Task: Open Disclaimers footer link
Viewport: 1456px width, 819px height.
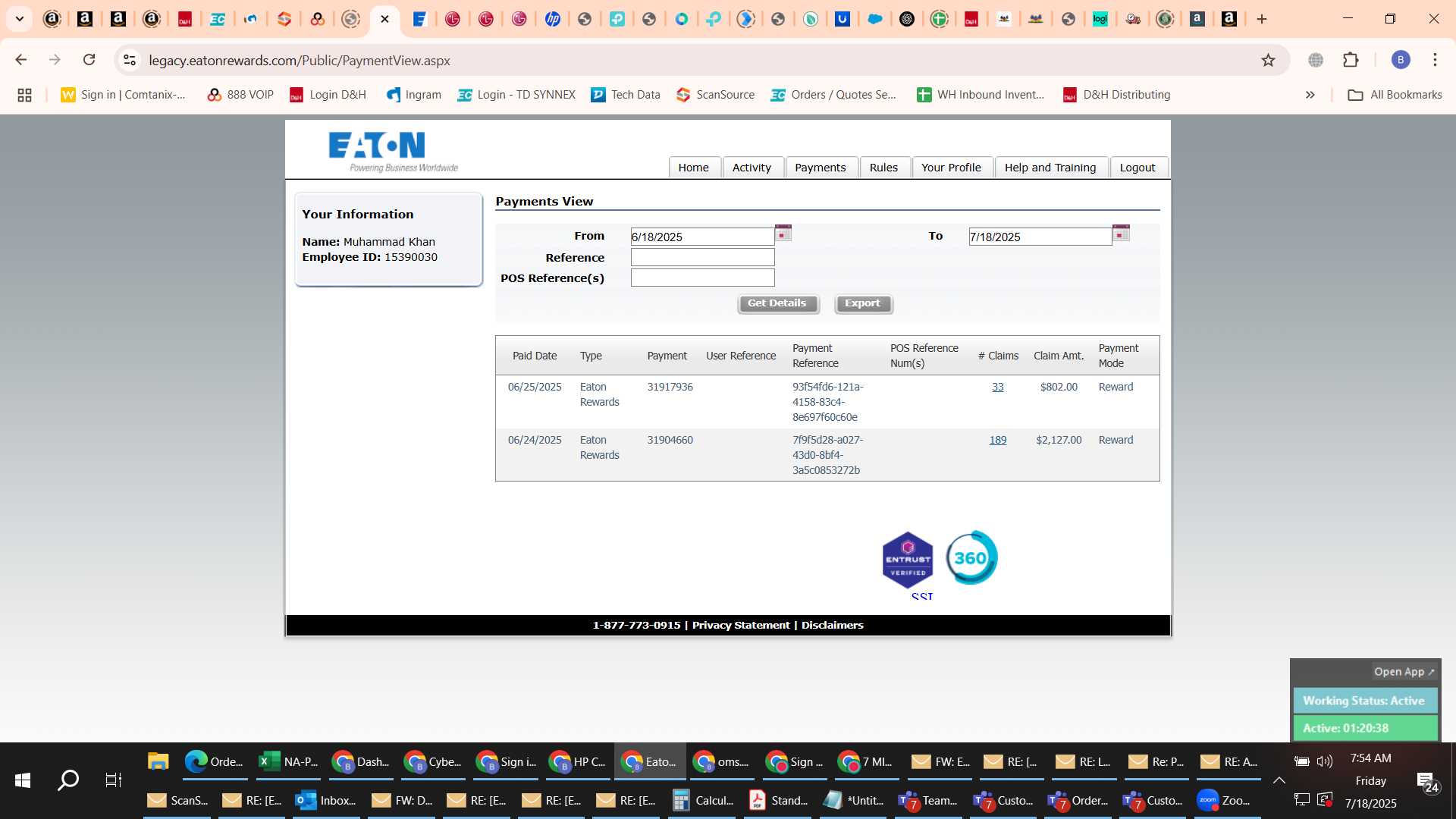Action: 832,625
